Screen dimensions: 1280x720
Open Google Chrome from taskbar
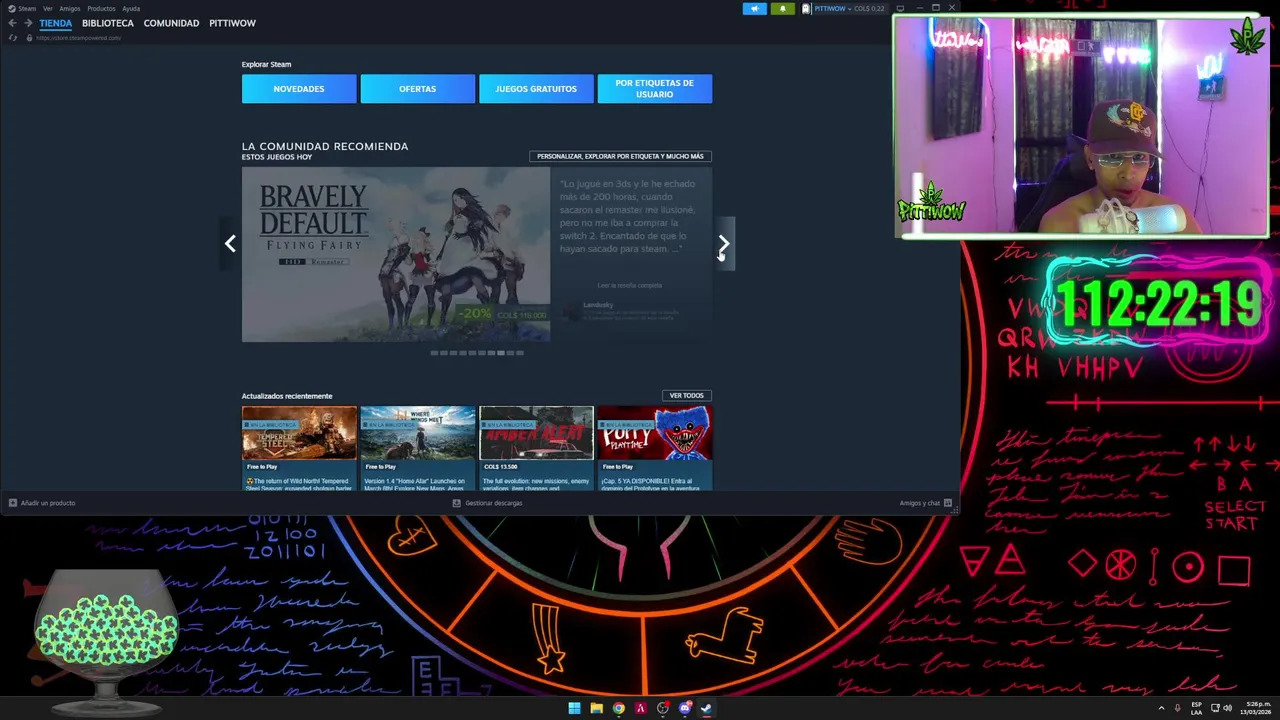click(618, 708)
